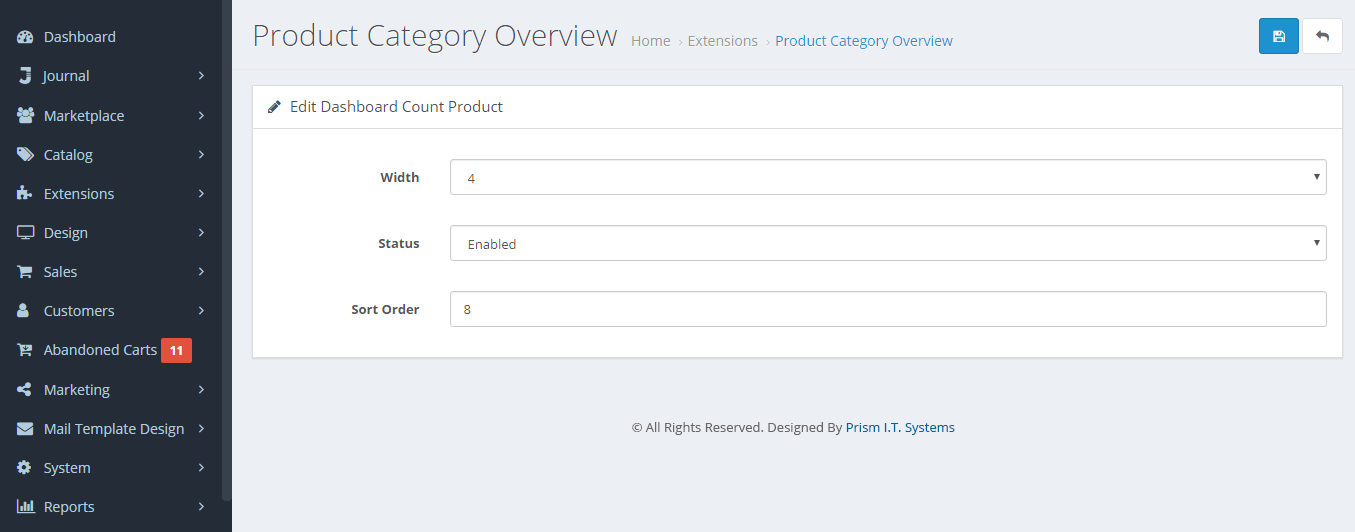Screen dimensions: 1355x532
Task: Follow the Prism I.T. Systems link
Action: pos(900,427)
